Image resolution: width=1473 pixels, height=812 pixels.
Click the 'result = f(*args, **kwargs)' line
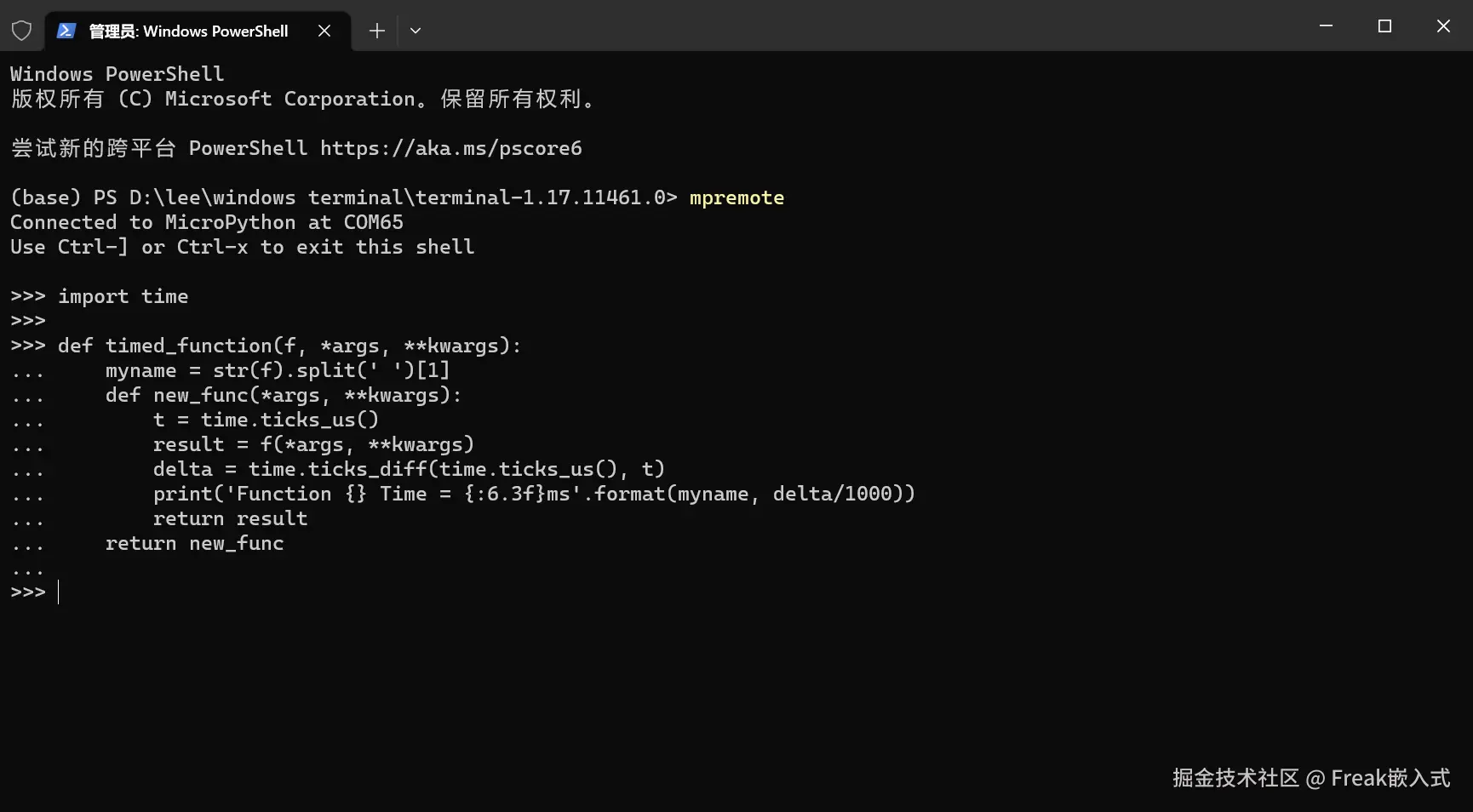pos(313,444)
